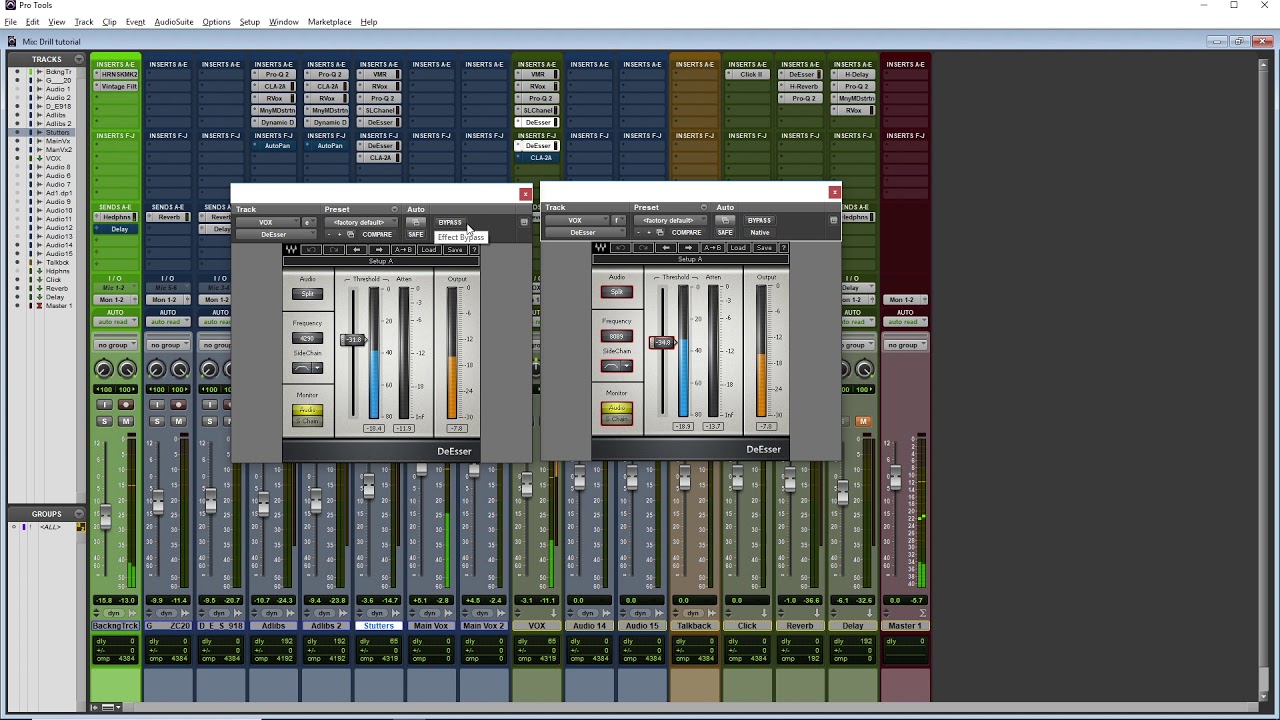
Task: Open help question mark in left DeEsser
Action: (x=474, y=250)
